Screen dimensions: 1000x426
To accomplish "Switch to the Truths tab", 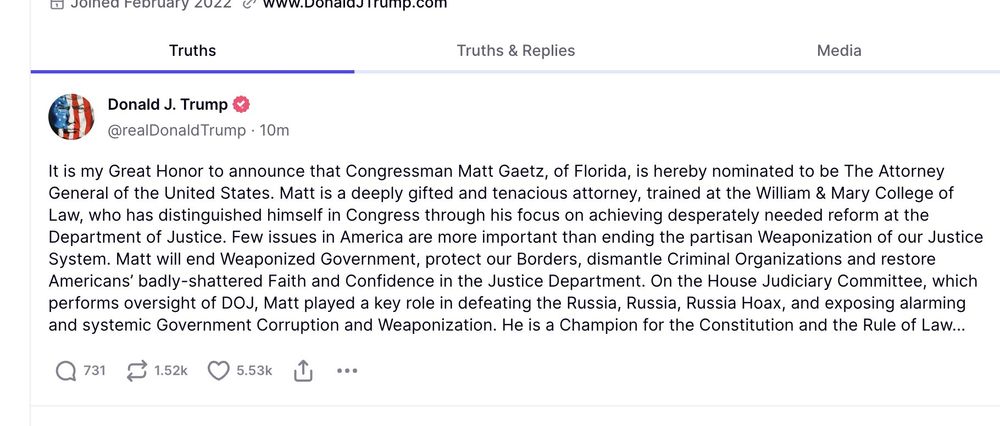I will pos(192,50).
